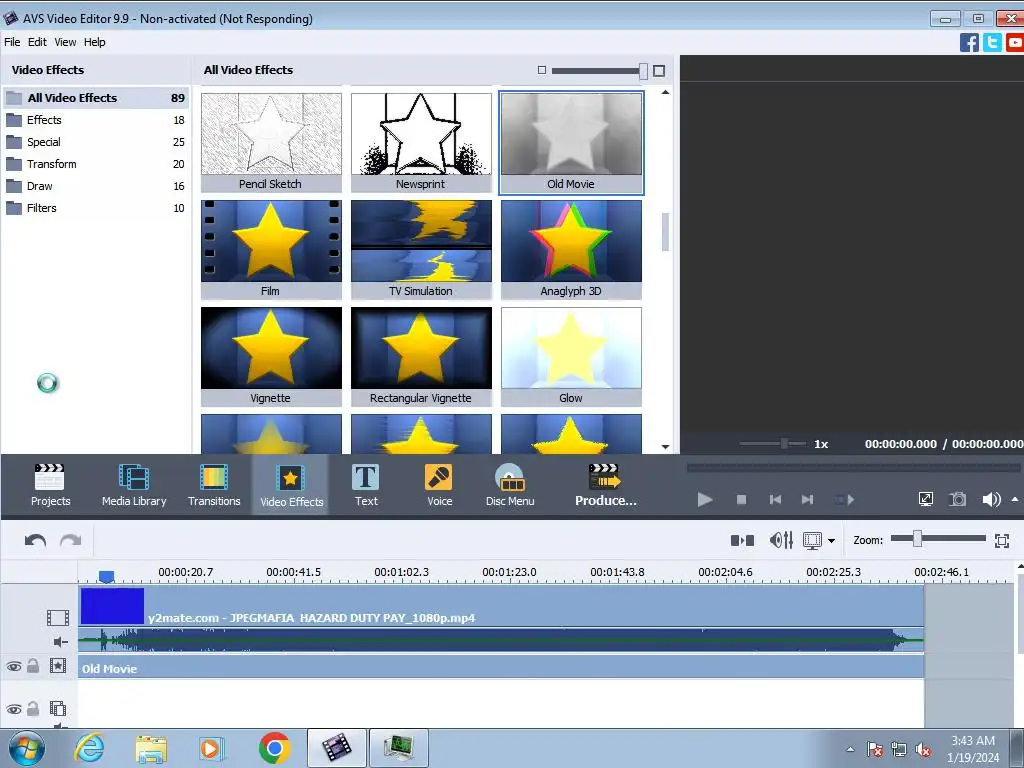Open the File menu
Image resolution: width=1024 pixels, height=768 pixels.
tap(12, 42)
